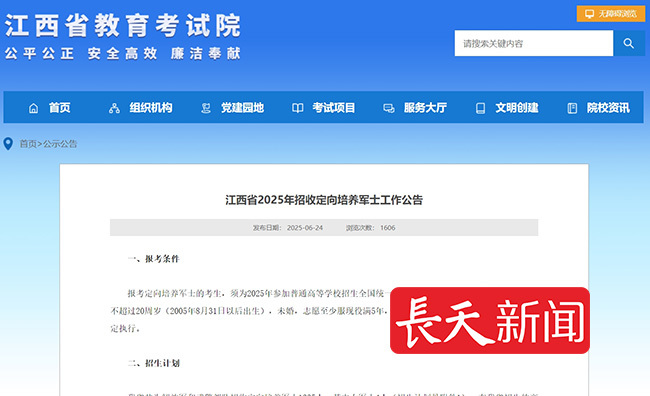The width and height of the screenshot is (650, 396).
Task: Click the 无障碍浏览 accessibility button
Action: click(x=611, y=14)
